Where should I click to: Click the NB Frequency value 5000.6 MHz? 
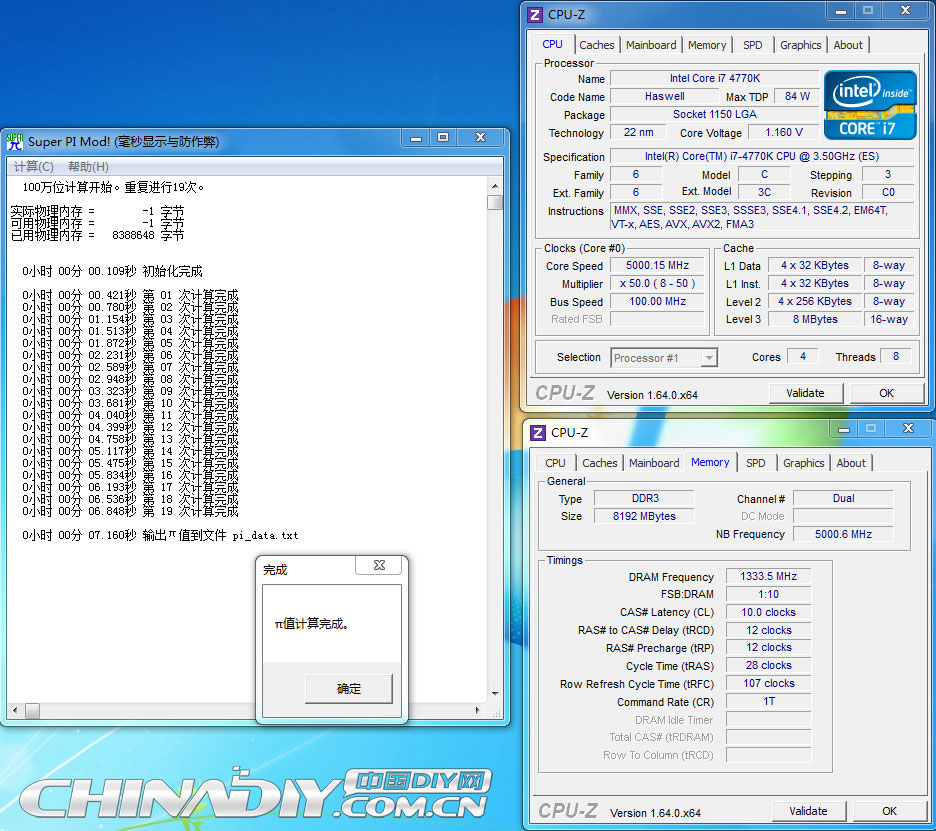[843, 534]
